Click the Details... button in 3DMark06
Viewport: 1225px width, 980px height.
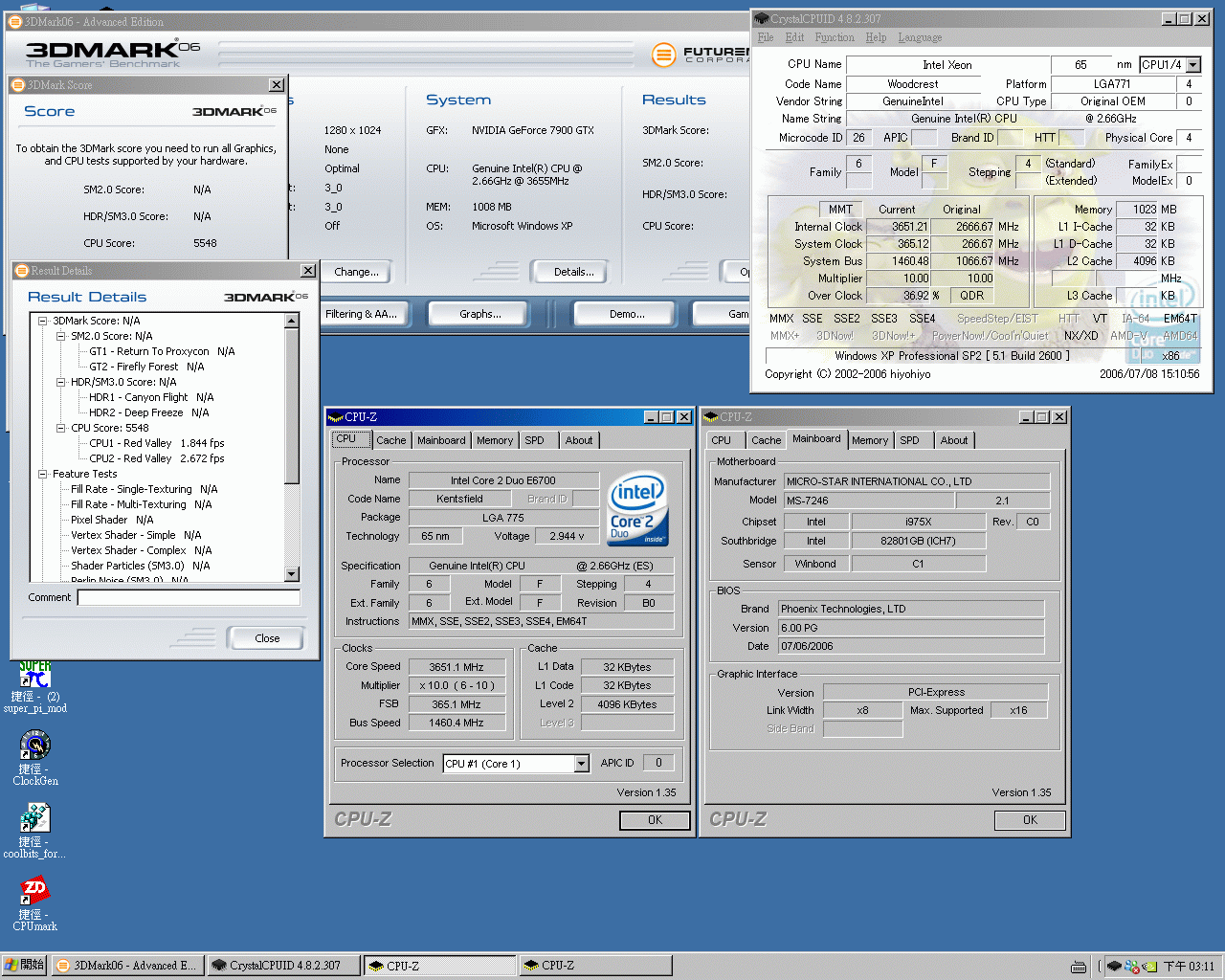(x=573, y=272)
